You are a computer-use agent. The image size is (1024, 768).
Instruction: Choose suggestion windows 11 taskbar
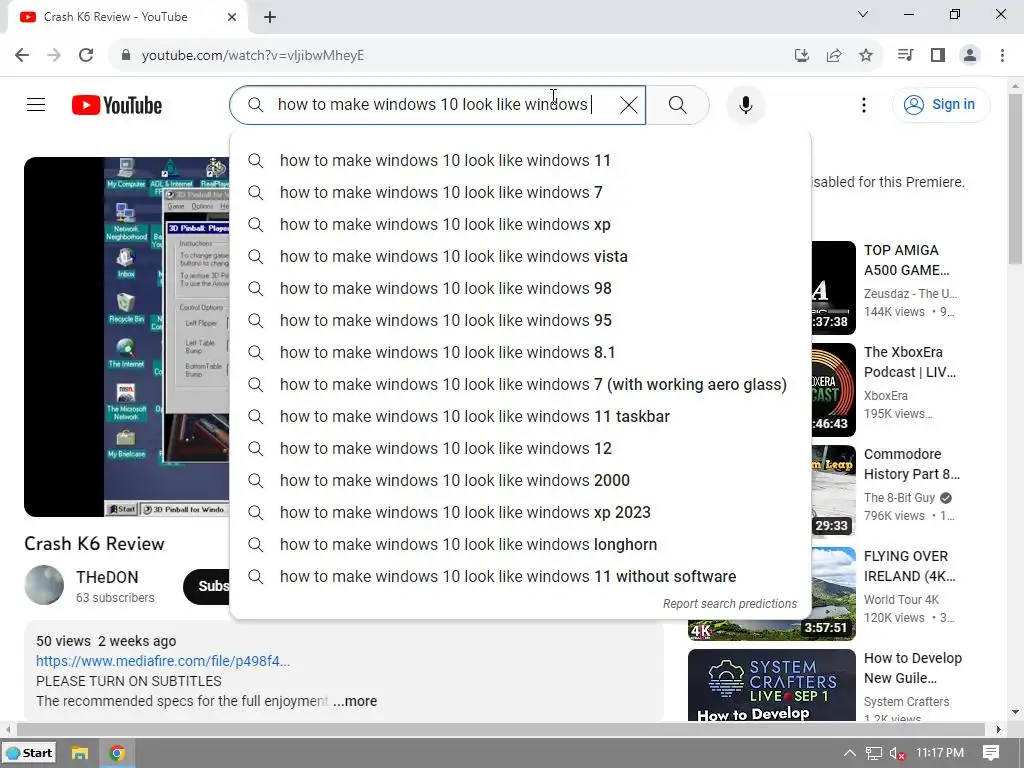pyautogui.click(x=520, y=416)
